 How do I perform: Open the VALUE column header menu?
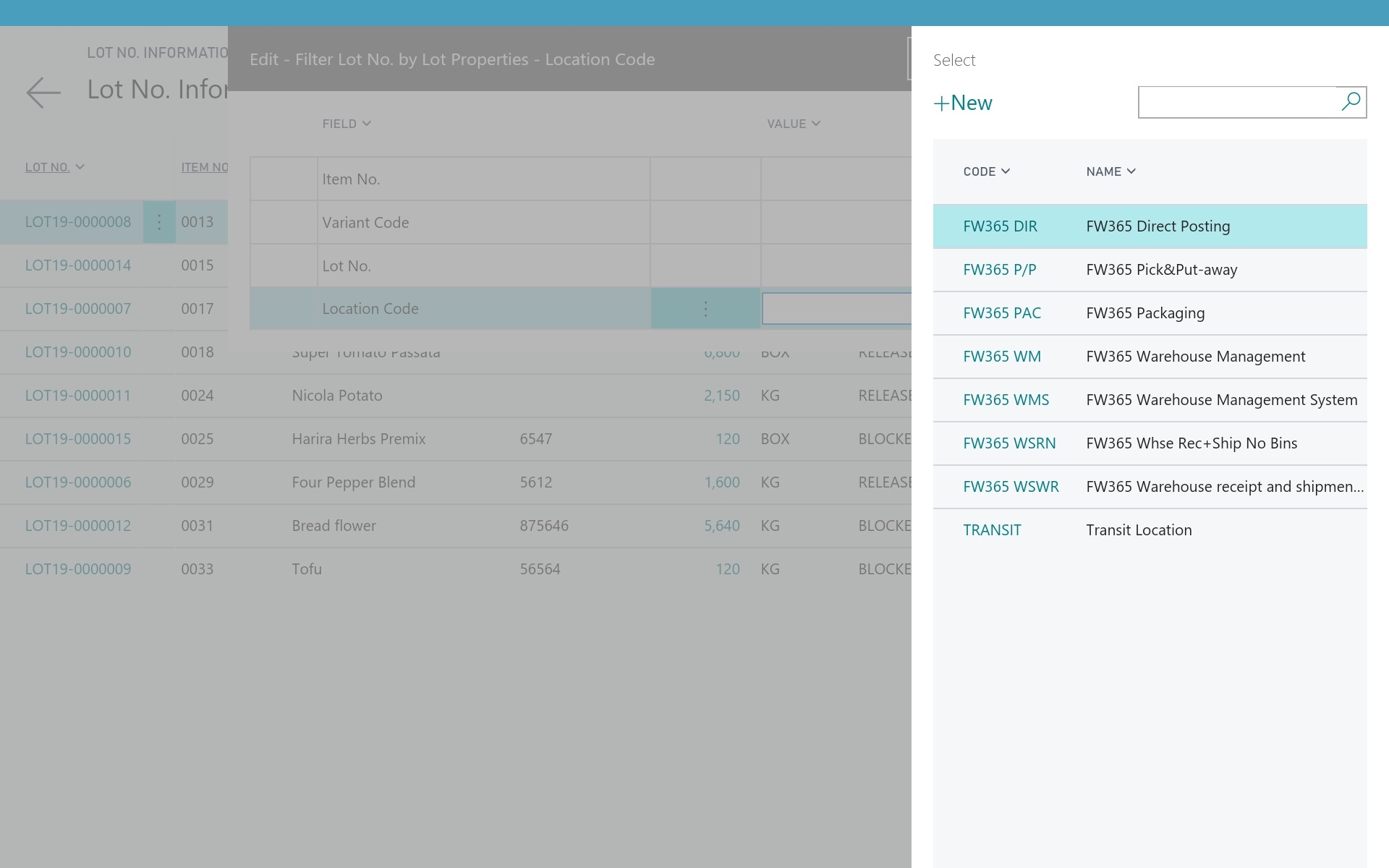[793, 124]
